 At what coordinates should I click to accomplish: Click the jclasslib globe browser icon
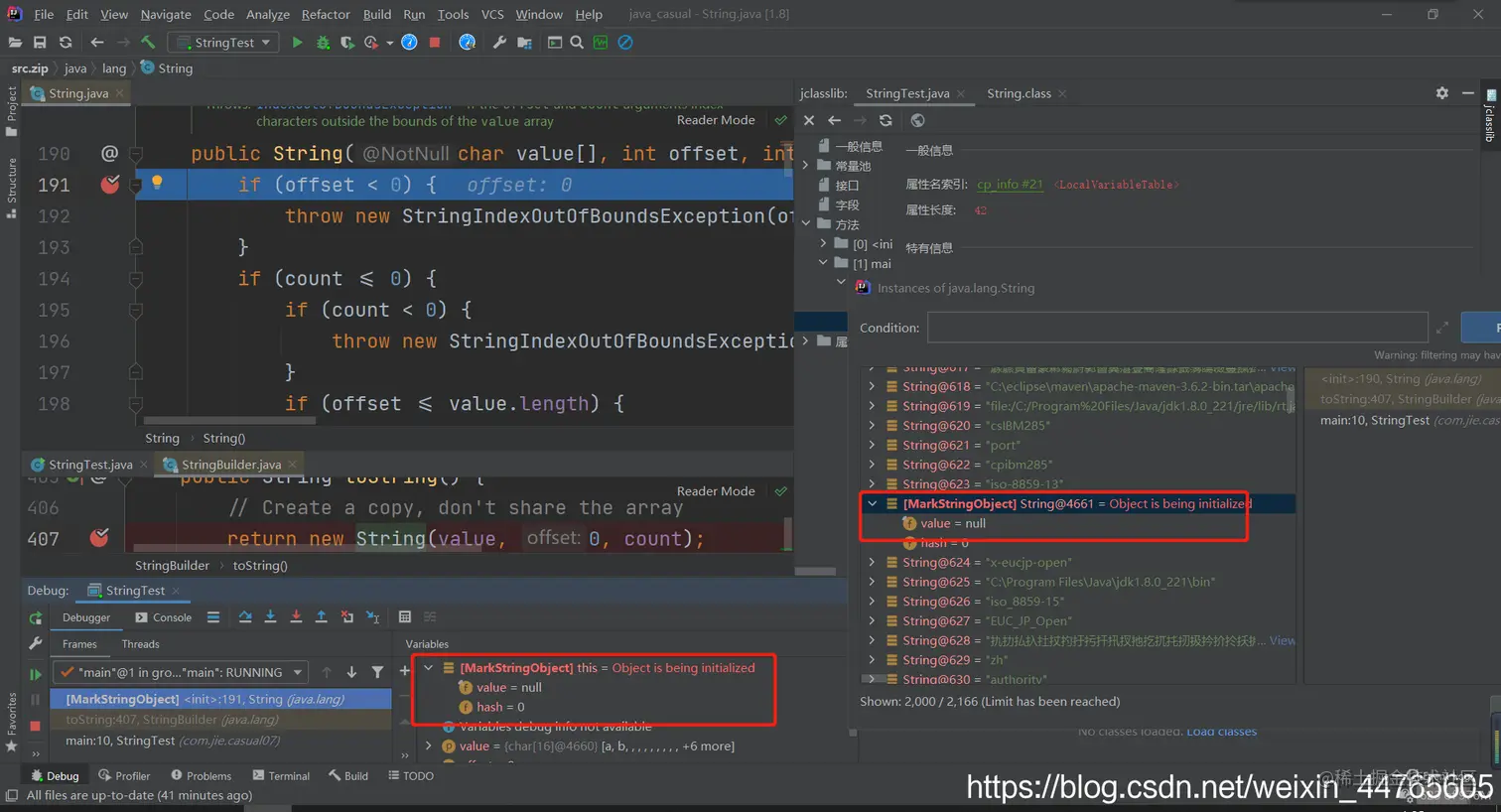click(917, 121)
